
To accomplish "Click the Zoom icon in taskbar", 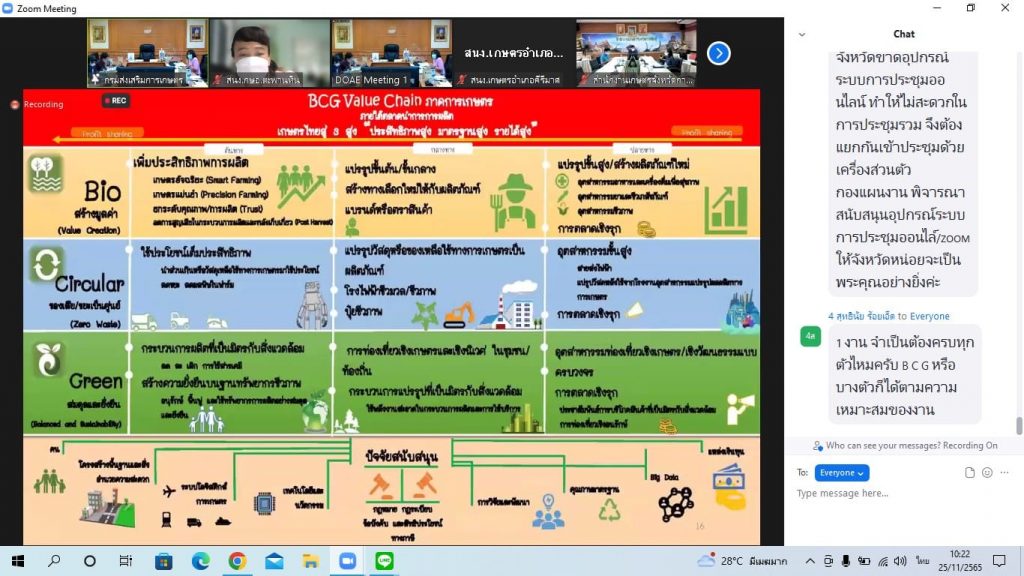I will click(347, 561).
